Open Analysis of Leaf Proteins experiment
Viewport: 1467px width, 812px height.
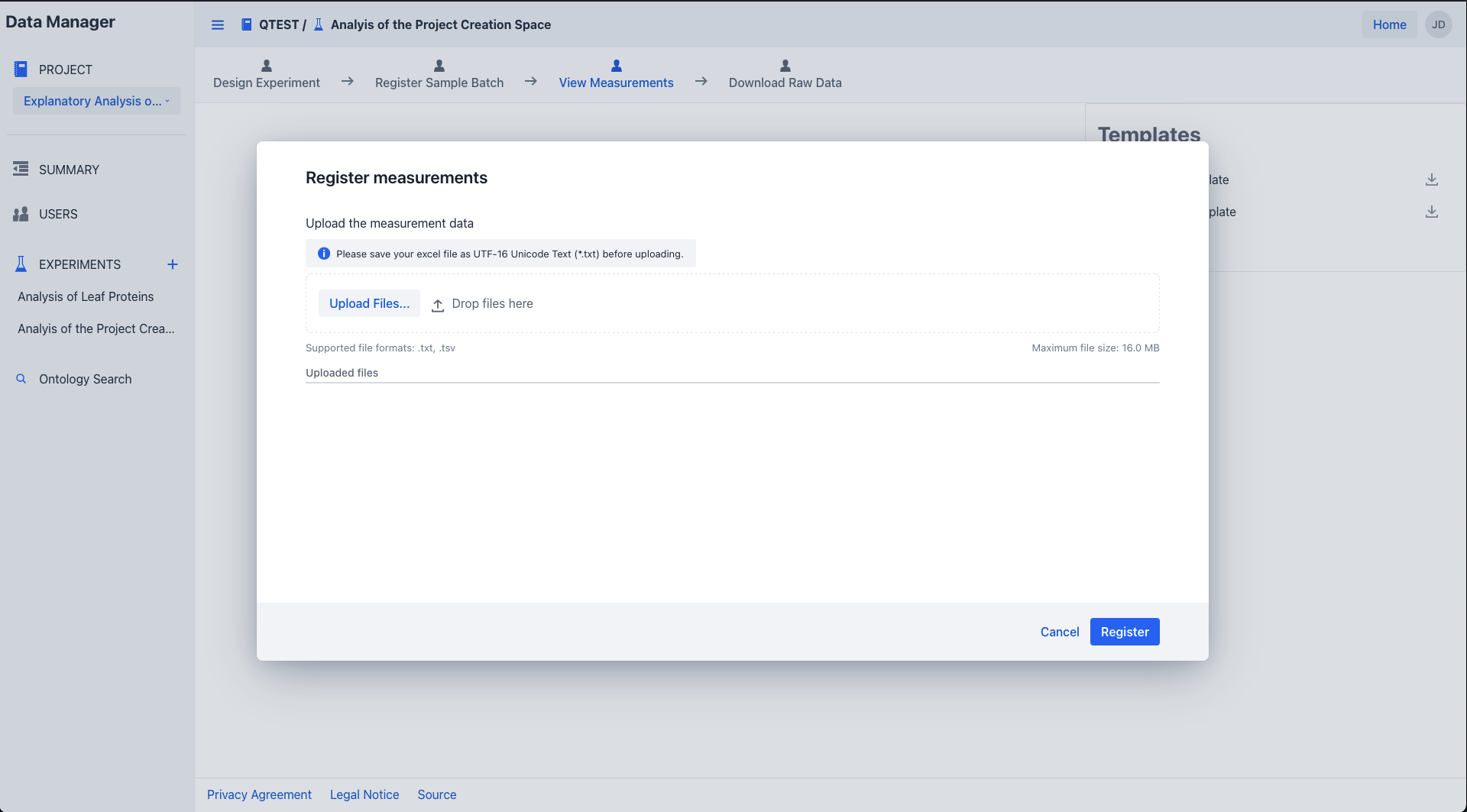coord(86,296)
